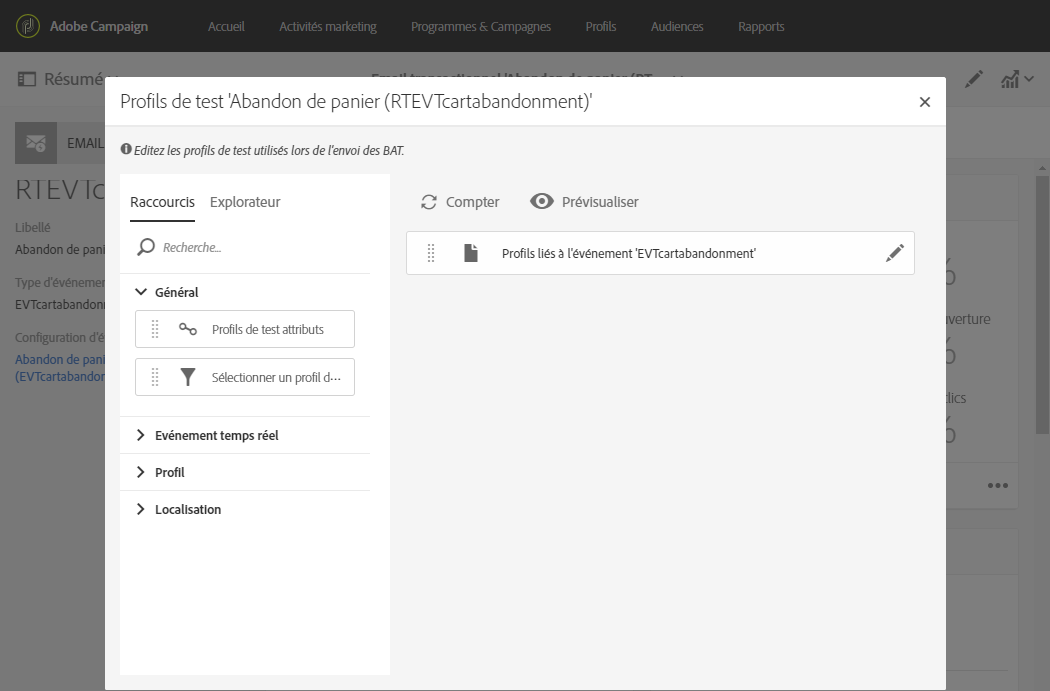Click into the Recherche search field
The height and width of the screenshot is (691, 1050).
pos(260,247)
